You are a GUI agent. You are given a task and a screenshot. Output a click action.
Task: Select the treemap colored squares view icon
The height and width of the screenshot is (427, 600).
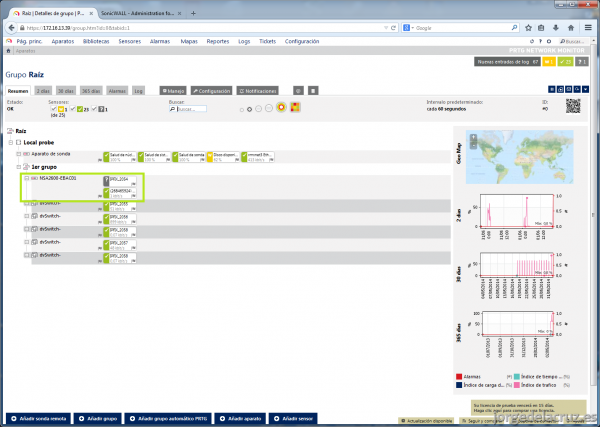(x=295, y=108)
